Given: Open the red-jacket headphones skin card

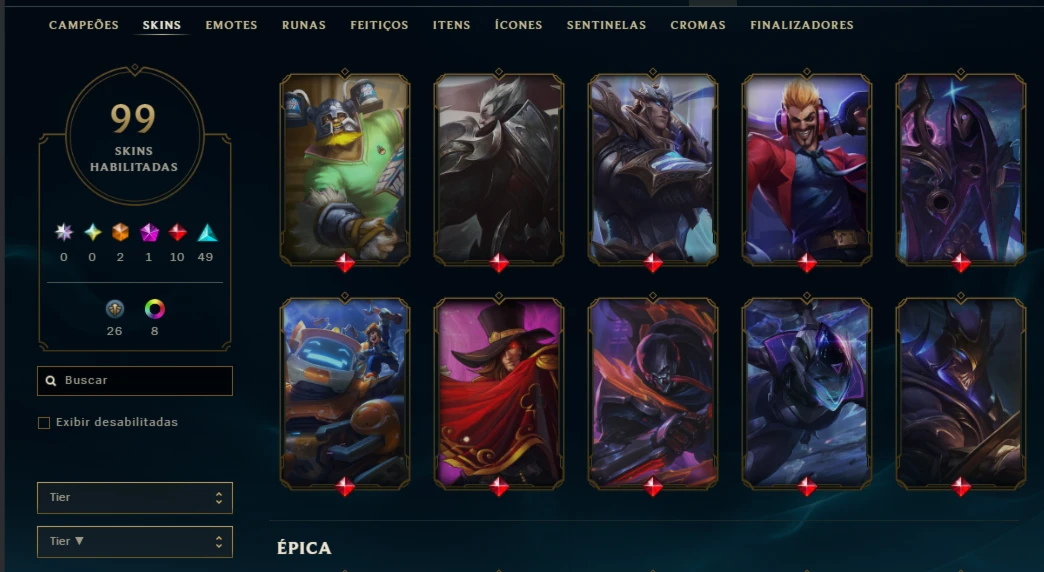Looking at the screenshot, I should click(807, 169).
